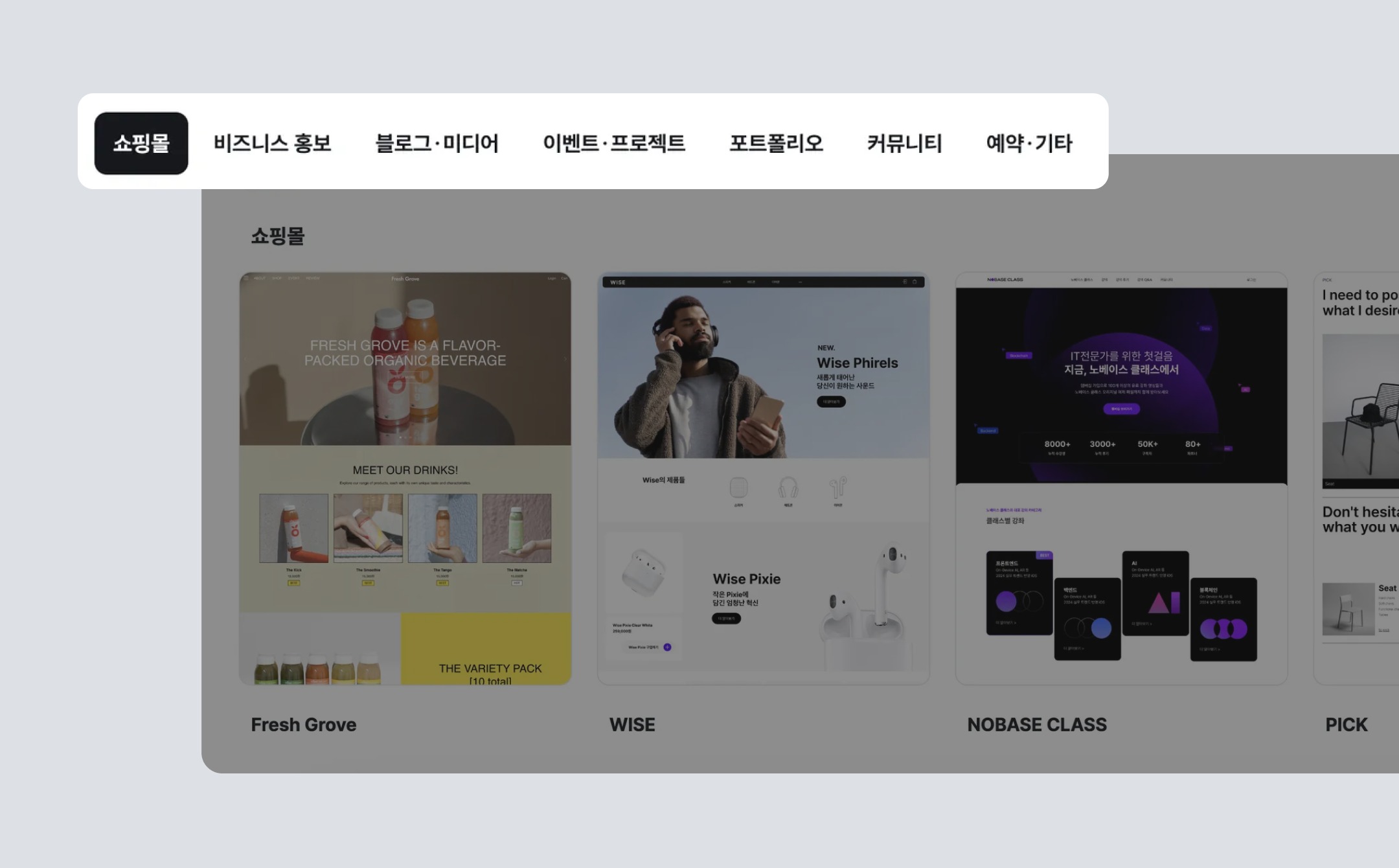Click the headphones icon in WISE preview

[x=788, y=488]
